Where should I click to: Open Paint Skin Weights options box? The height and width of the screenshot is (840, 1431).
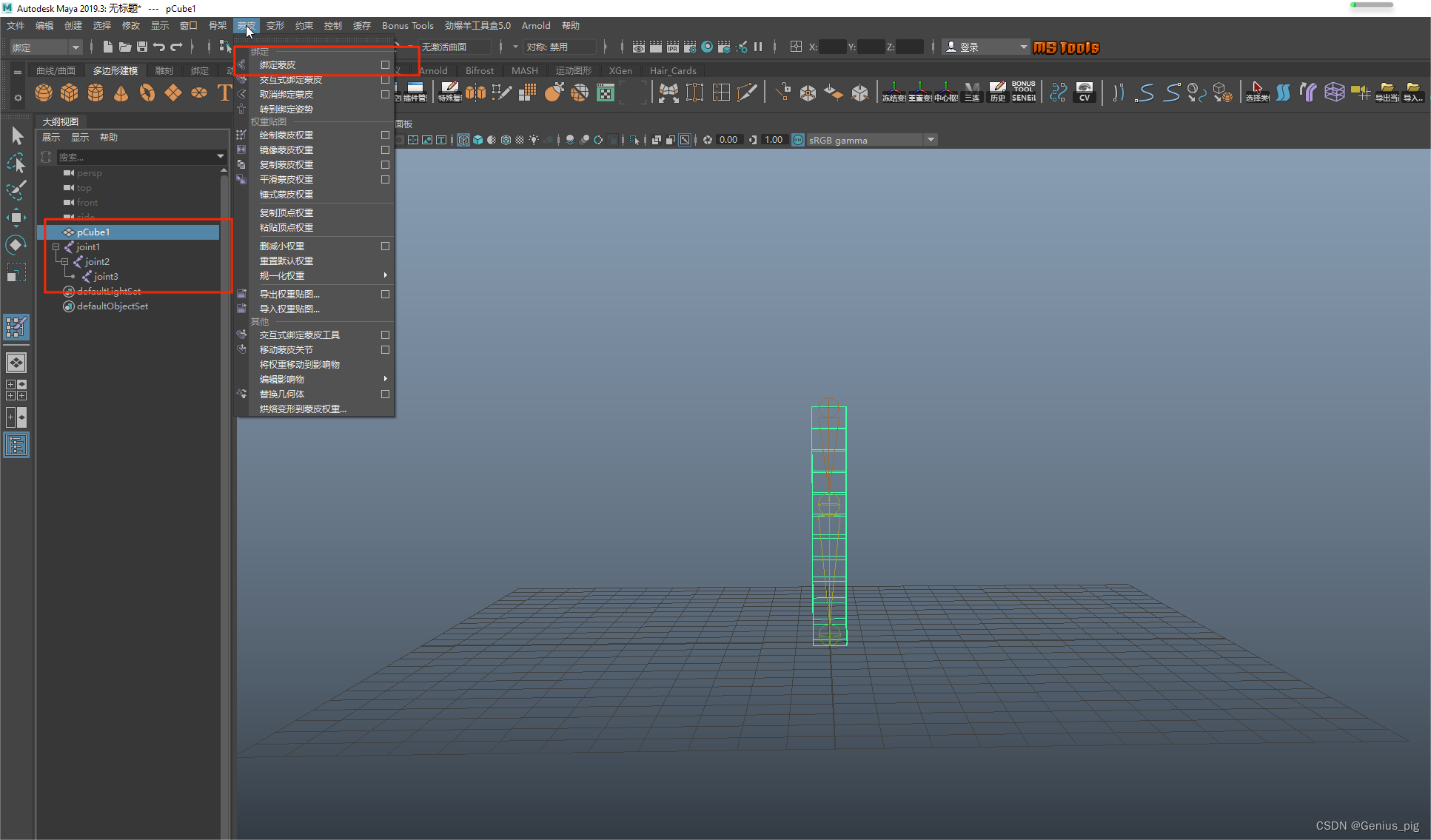[x=385, y=135]
